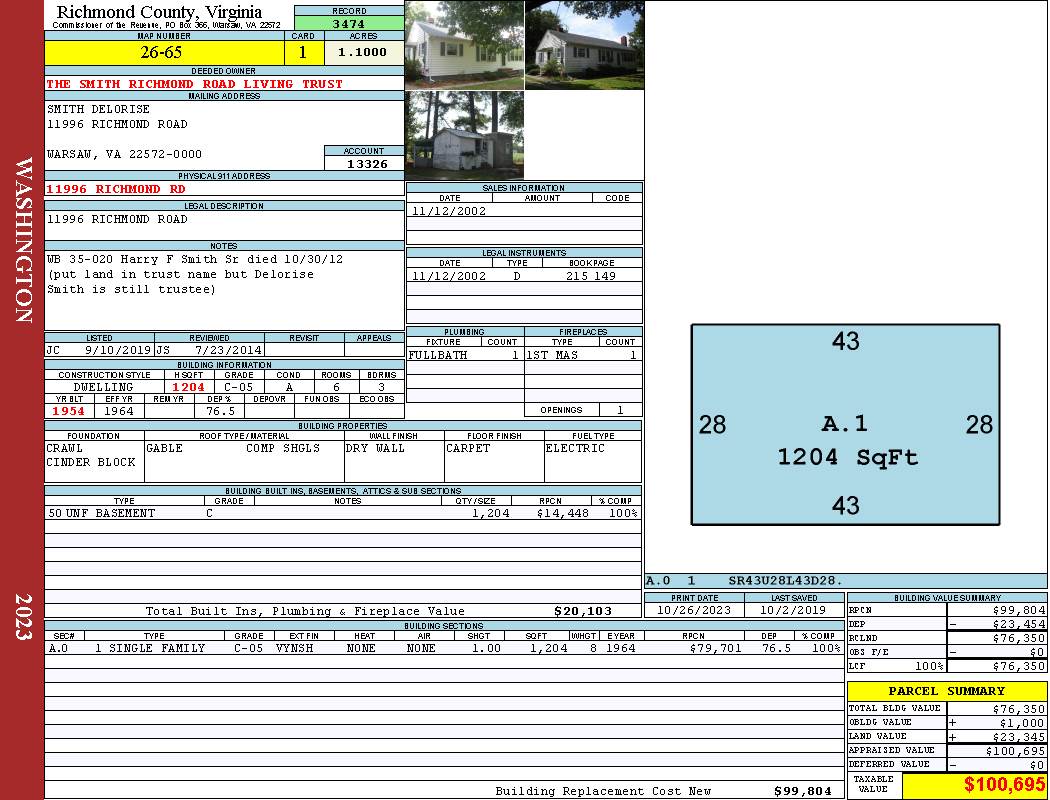The height and width of the screenshot is (800, 1050).
Task: Select deeded owner THE SMITH RICHMOND ROAD LIVING TRUST
Action: click(x=194, y=84)
